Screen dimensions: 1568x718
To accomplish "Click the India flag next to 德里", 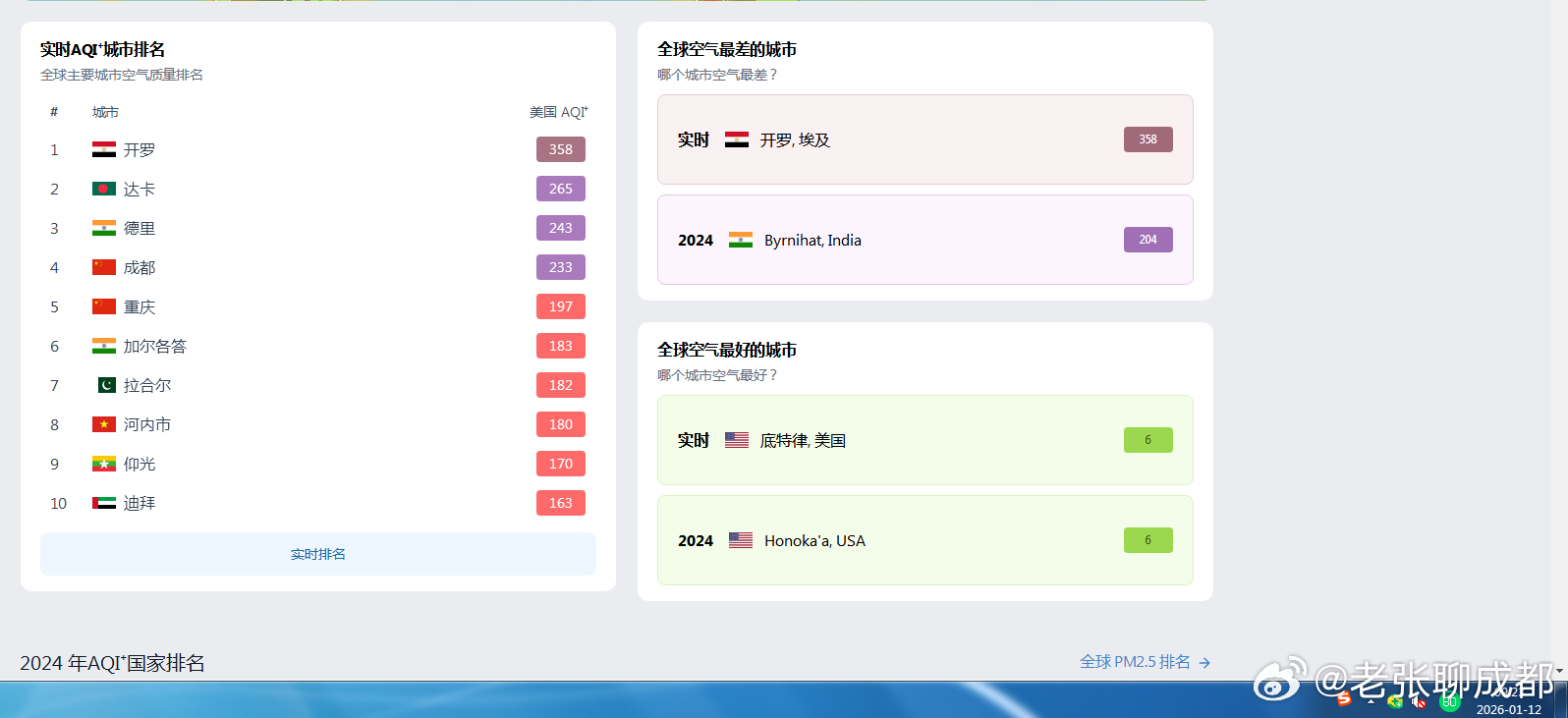I will (104, 228).
